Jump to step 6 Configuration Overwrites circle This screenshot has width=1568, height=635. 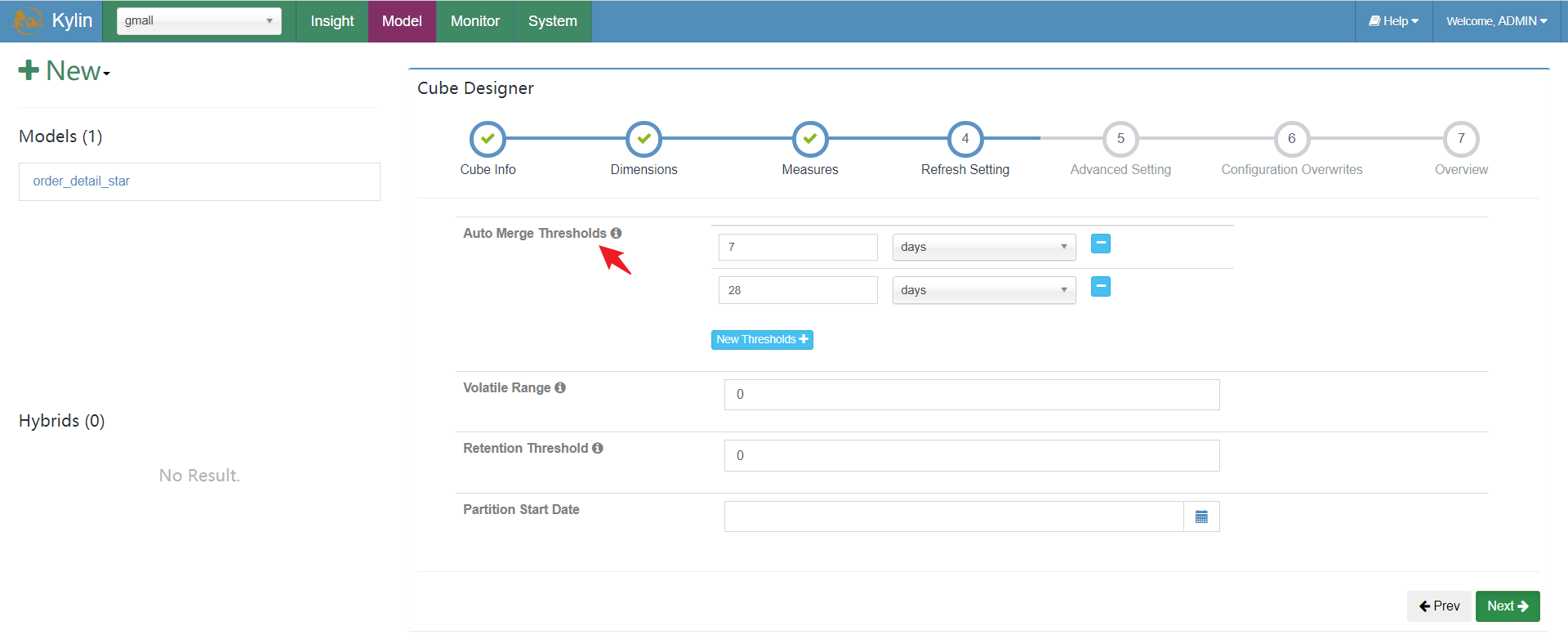[1292, 139]
